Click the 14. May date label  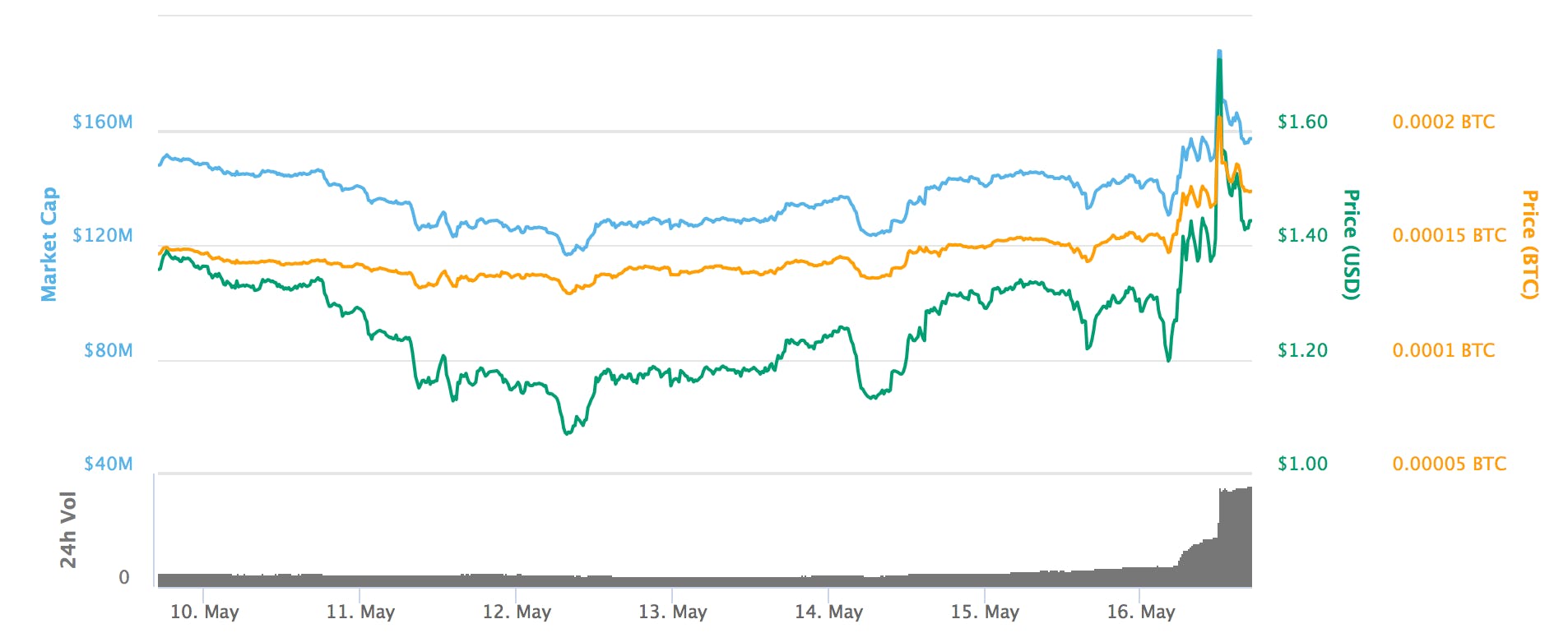coord(828,612)
